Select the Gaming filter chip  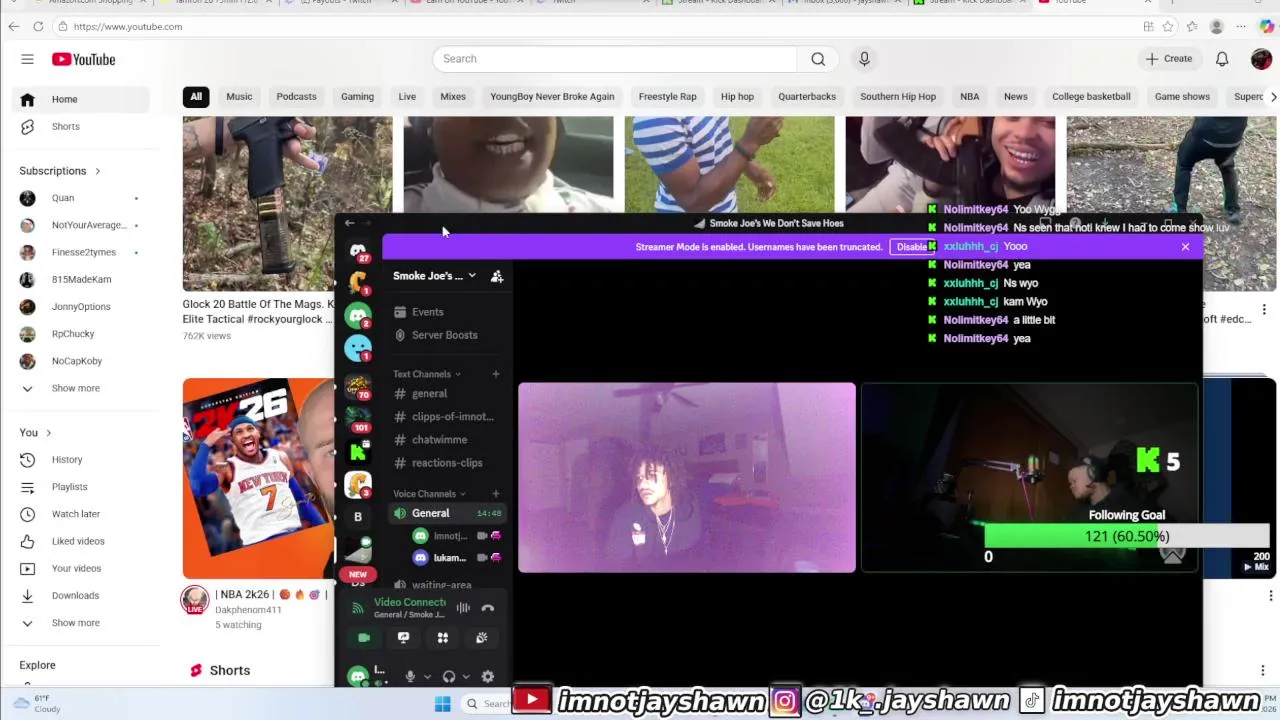point(357,97)
